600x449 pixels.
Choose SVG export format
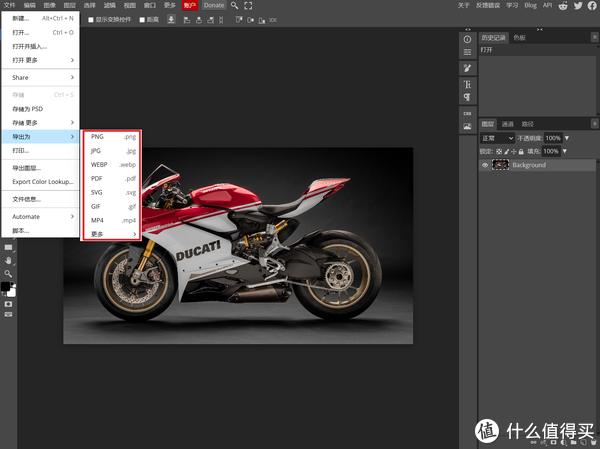point(111,192)
